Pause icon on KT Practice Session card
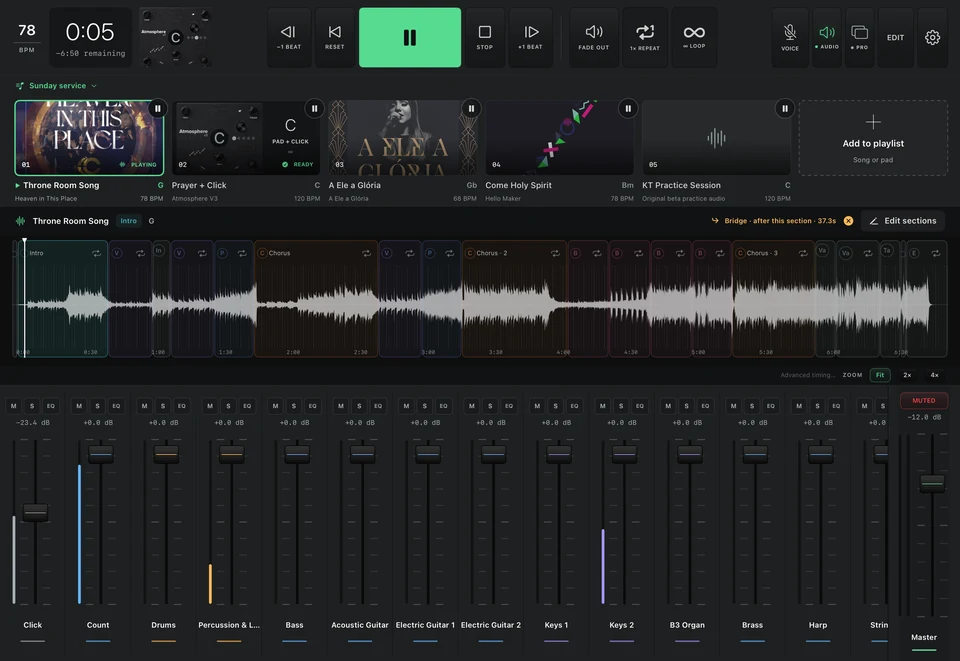 tap(784, 108)
